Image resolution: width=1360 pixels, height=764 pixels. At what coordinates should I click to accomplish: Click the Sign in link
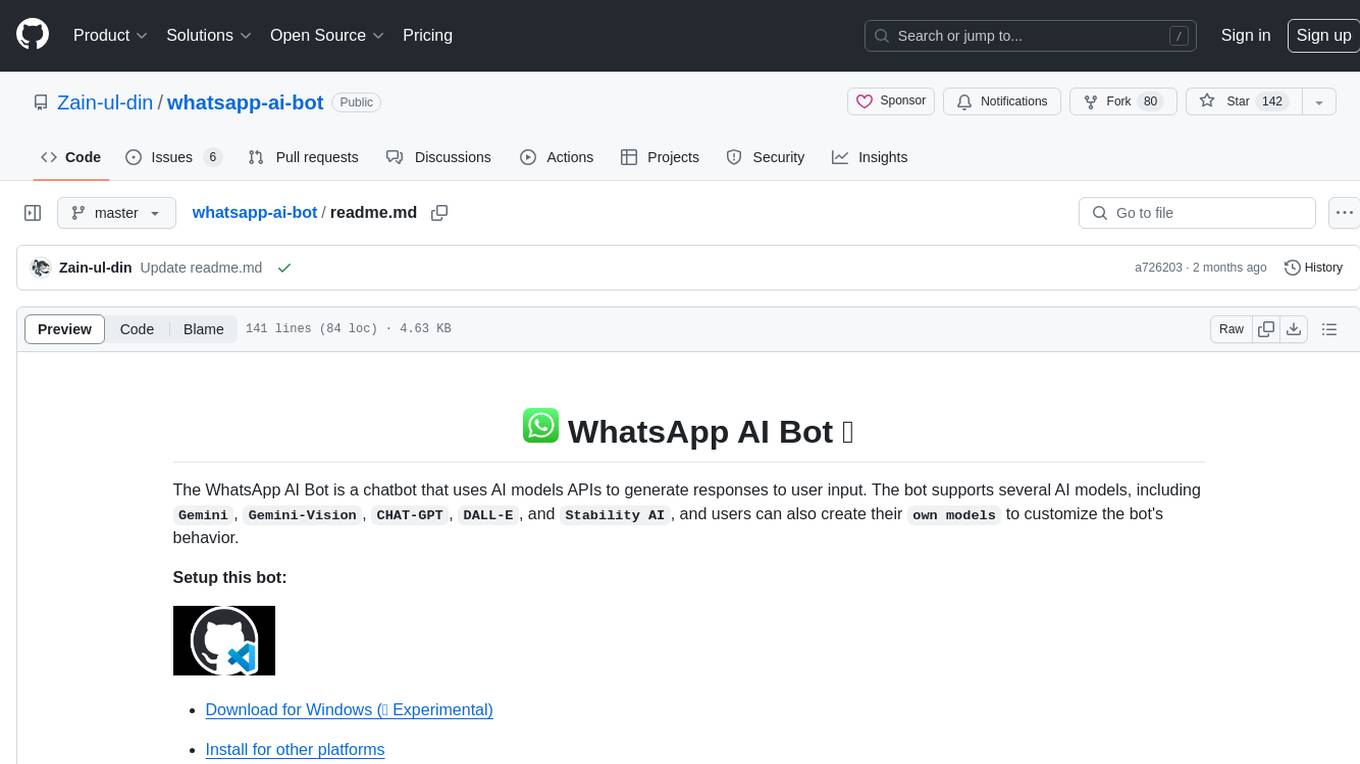pyautogui.click(x=1245, y=35)
